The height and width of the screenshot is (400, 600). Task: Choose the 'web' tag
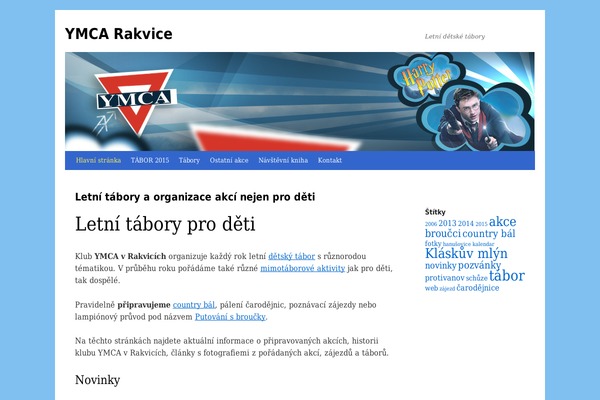pos(431,289)
